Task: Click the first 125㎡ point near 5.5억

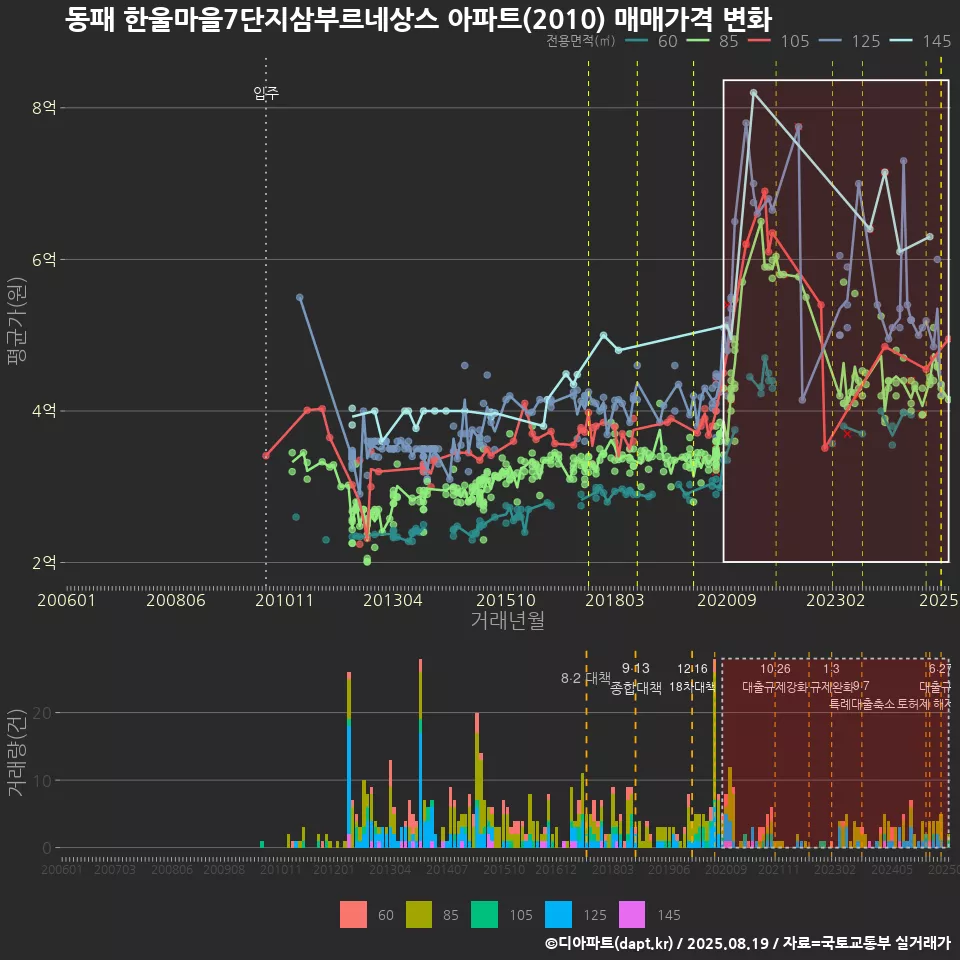Action: coord(299,298)
